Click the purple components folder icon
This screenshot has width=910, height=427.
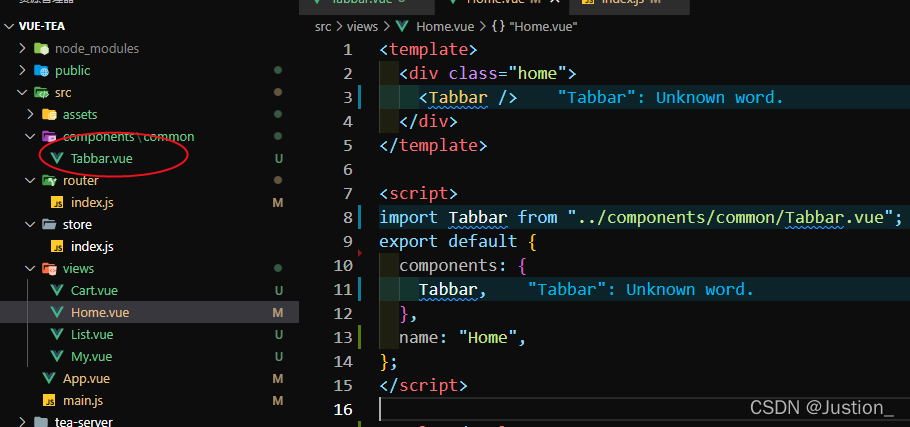49,136
